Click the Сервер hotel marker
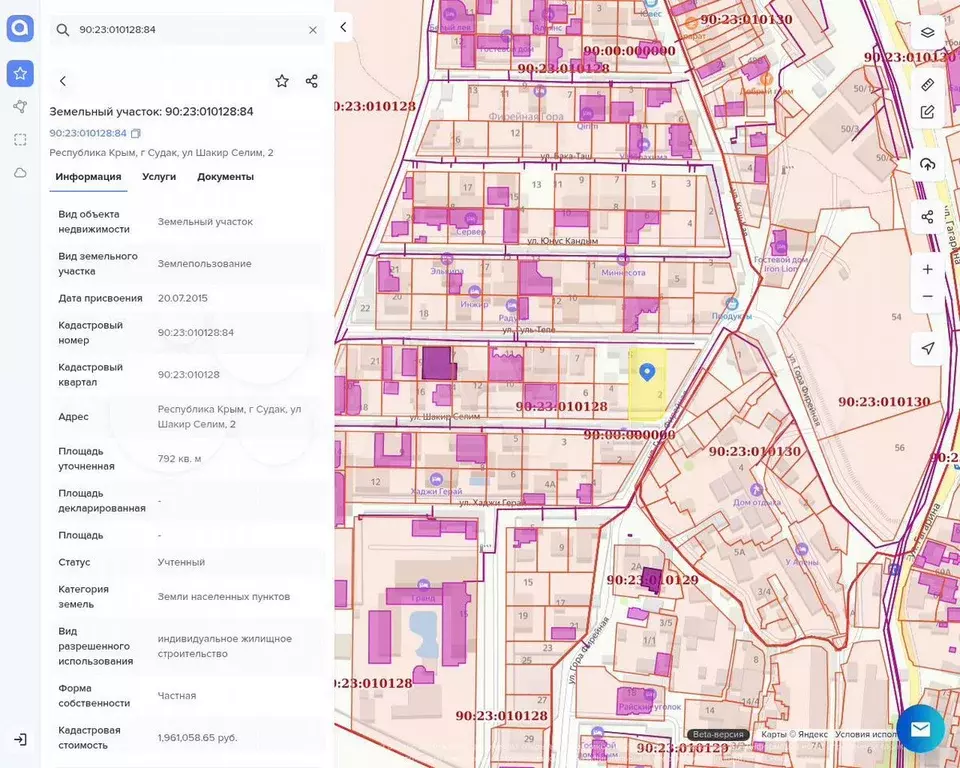960x768 pixels. [471, 219]
